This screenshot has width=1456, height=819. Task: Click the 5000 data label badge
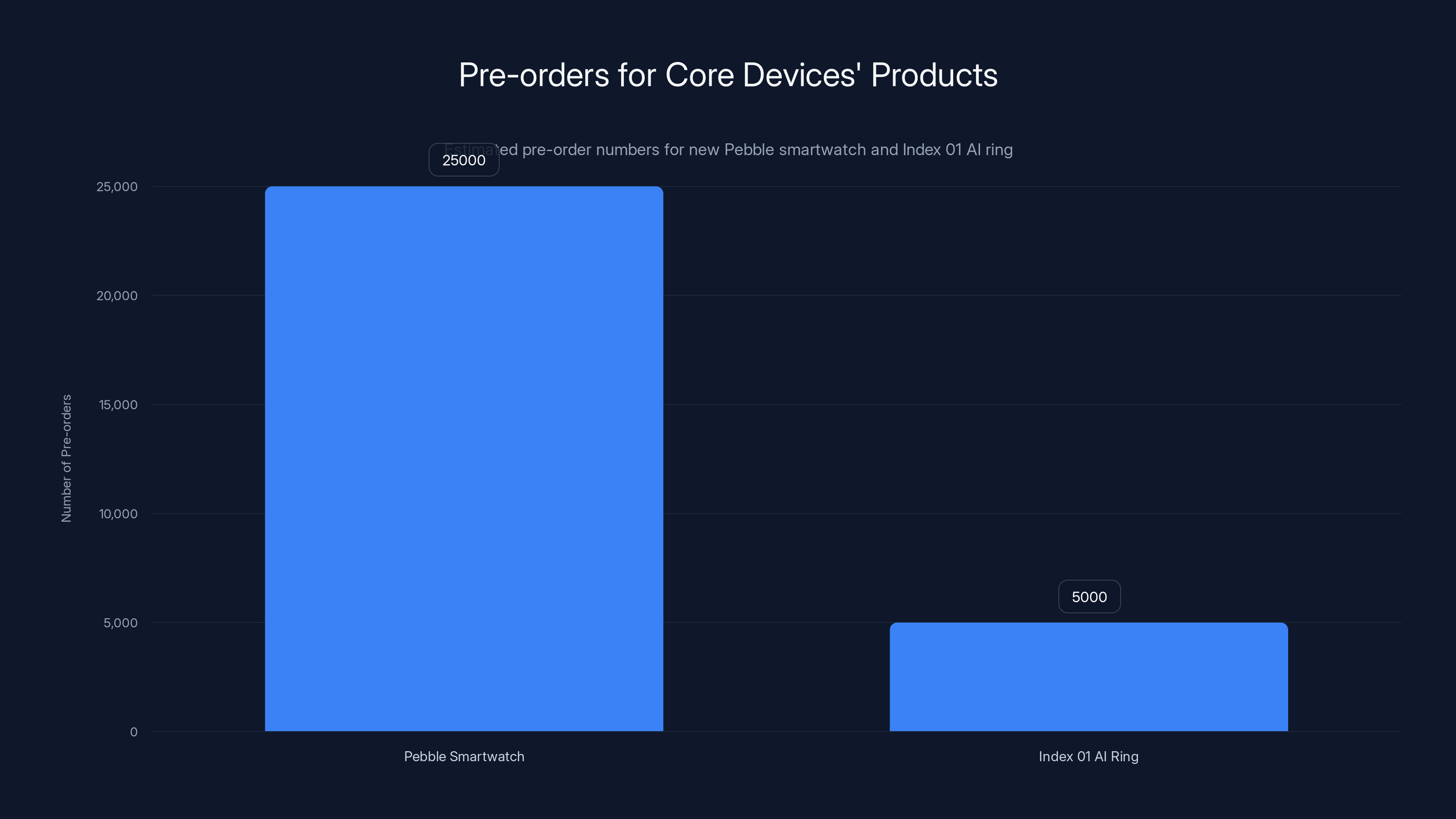pos(1089,597)
